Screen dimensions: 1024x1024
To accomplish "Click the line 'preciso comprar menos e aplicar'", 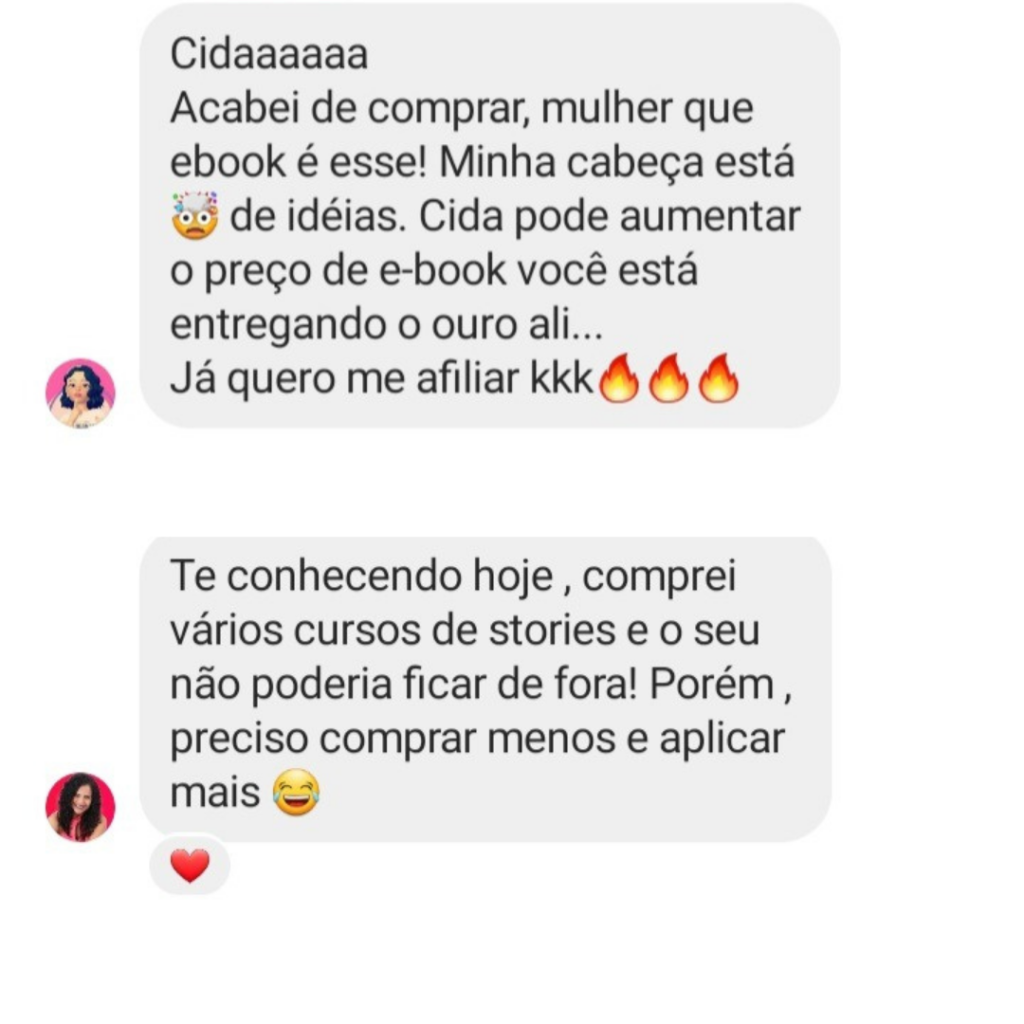I will tap(477, 739).
